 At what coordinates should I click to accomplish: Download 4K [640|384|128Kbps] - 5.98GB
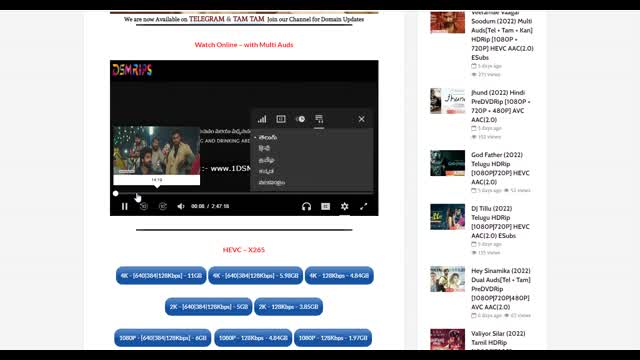(256, 276)
